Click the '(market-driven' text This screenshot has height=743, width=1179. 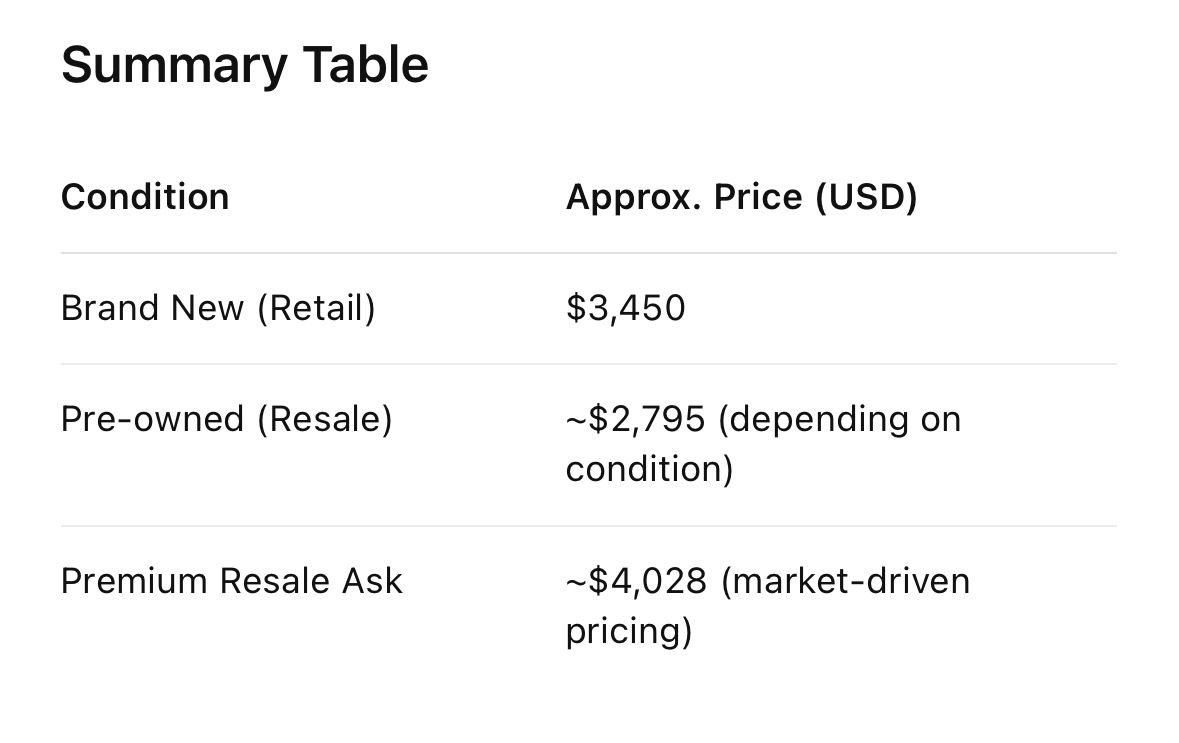(x=845, y=581)
